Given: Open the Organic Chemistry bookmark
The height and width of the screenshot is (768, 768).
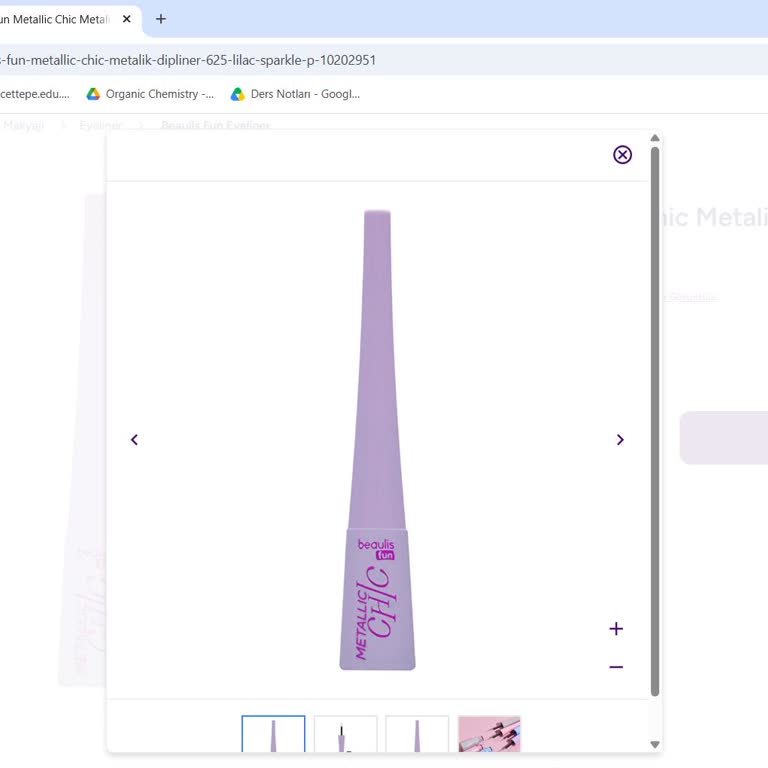Looking at the screenshot, I should point(150,94).
